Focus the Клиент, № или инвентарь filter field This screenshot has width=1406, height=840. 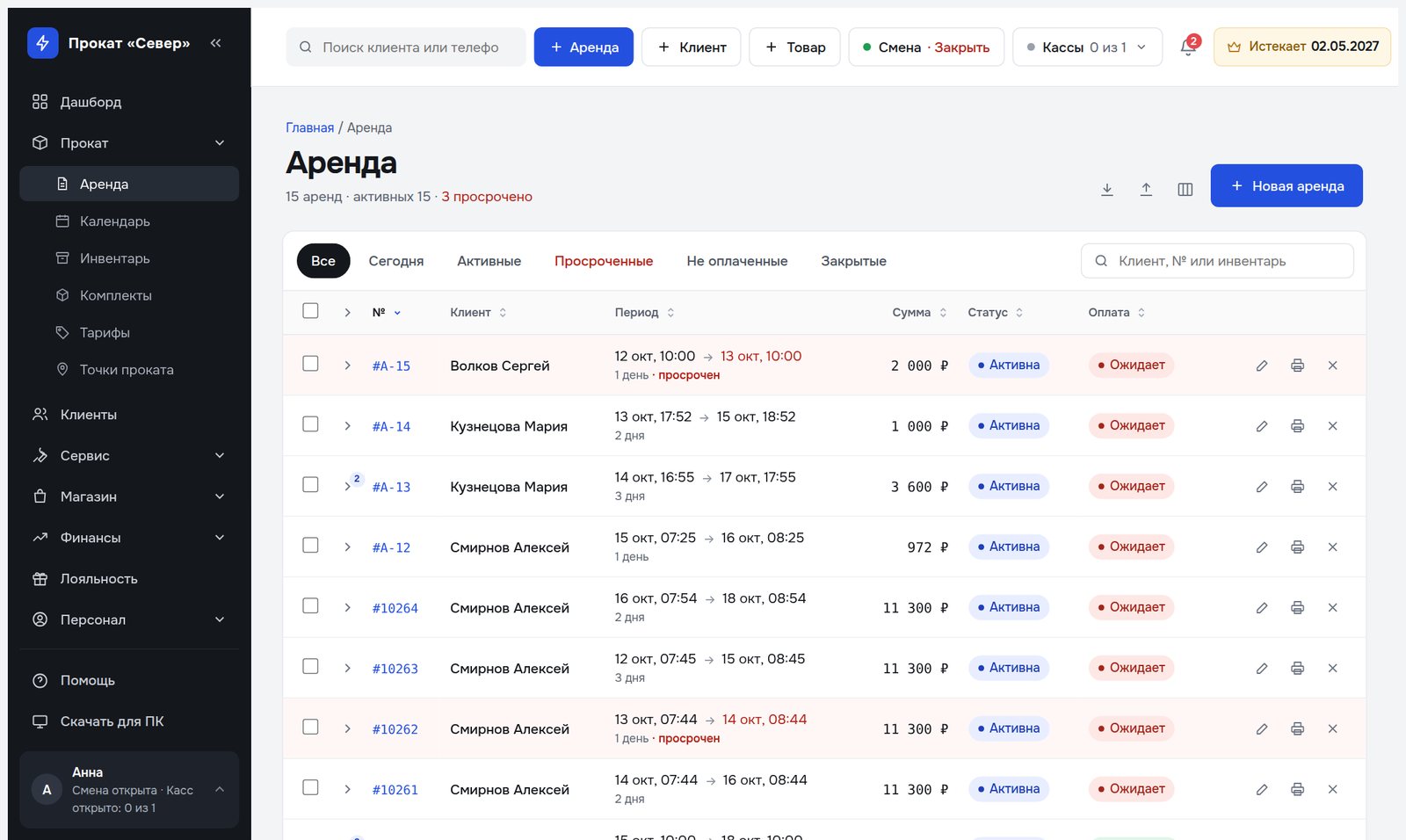point(1217,262)
